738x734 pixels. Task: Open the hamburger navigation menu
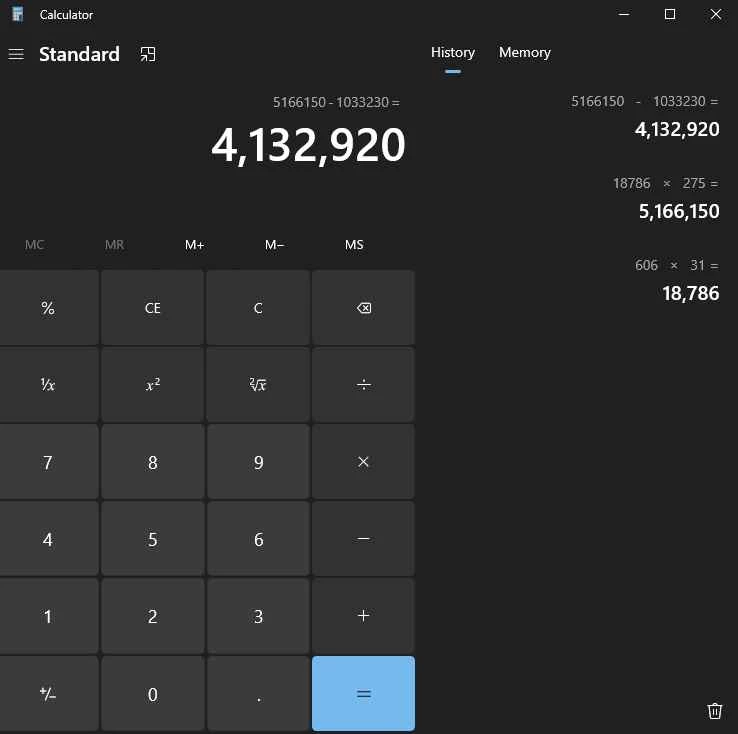coord(16,54)
